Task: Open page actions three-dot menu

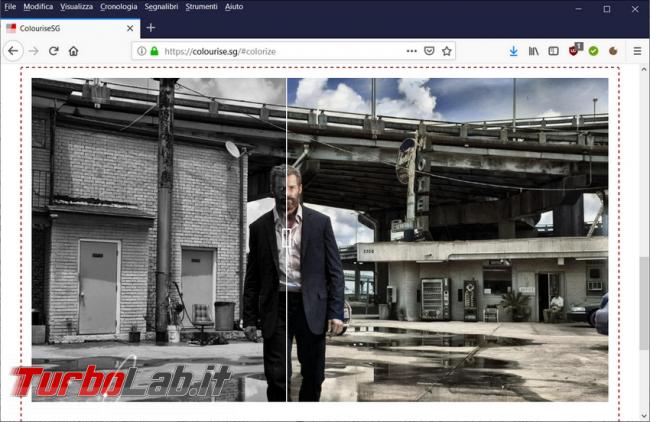Action: click(x=412, y=51)
